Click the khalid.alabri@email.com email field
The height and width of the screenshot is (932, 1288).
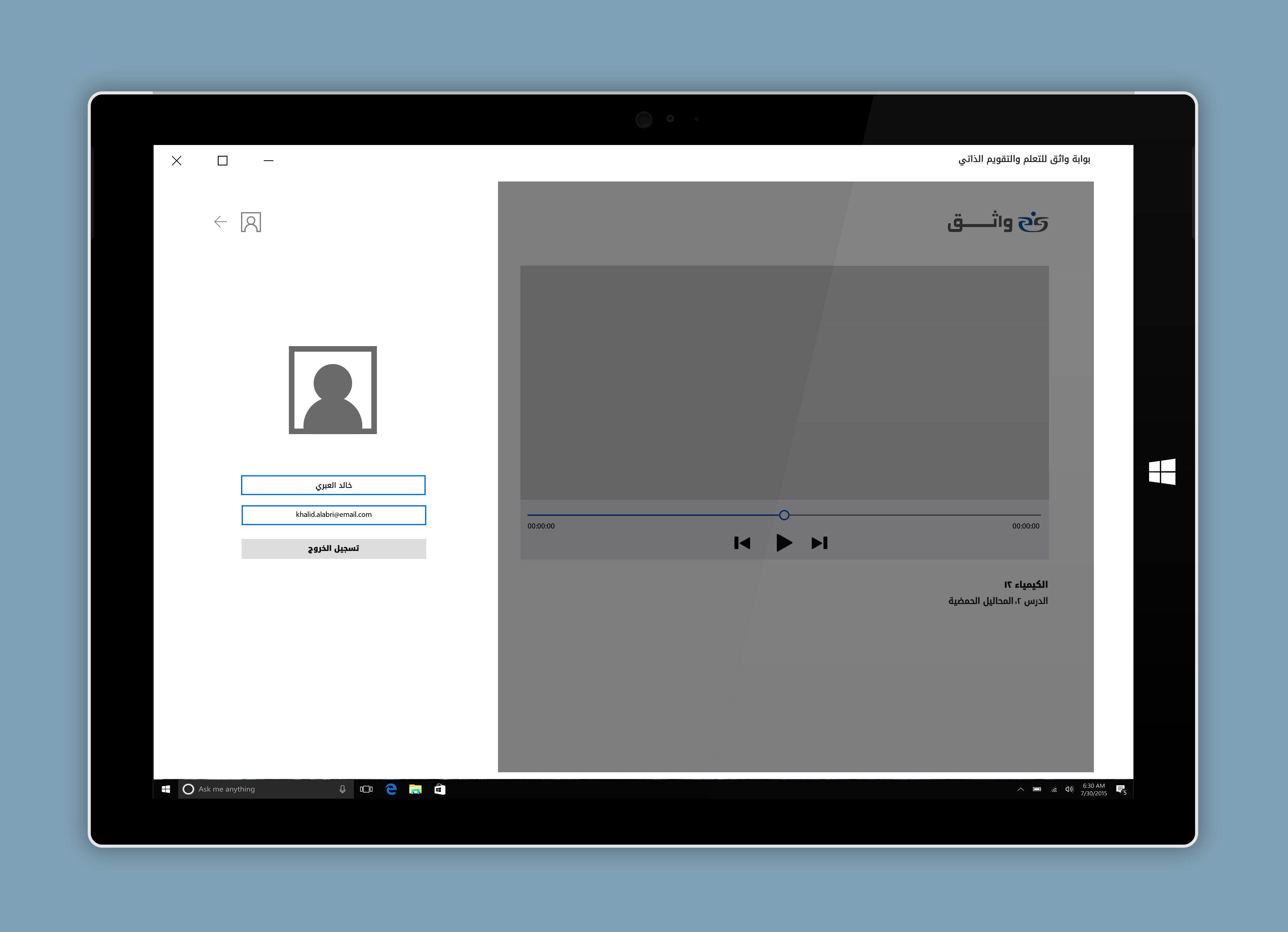click(x=333, y=515)
